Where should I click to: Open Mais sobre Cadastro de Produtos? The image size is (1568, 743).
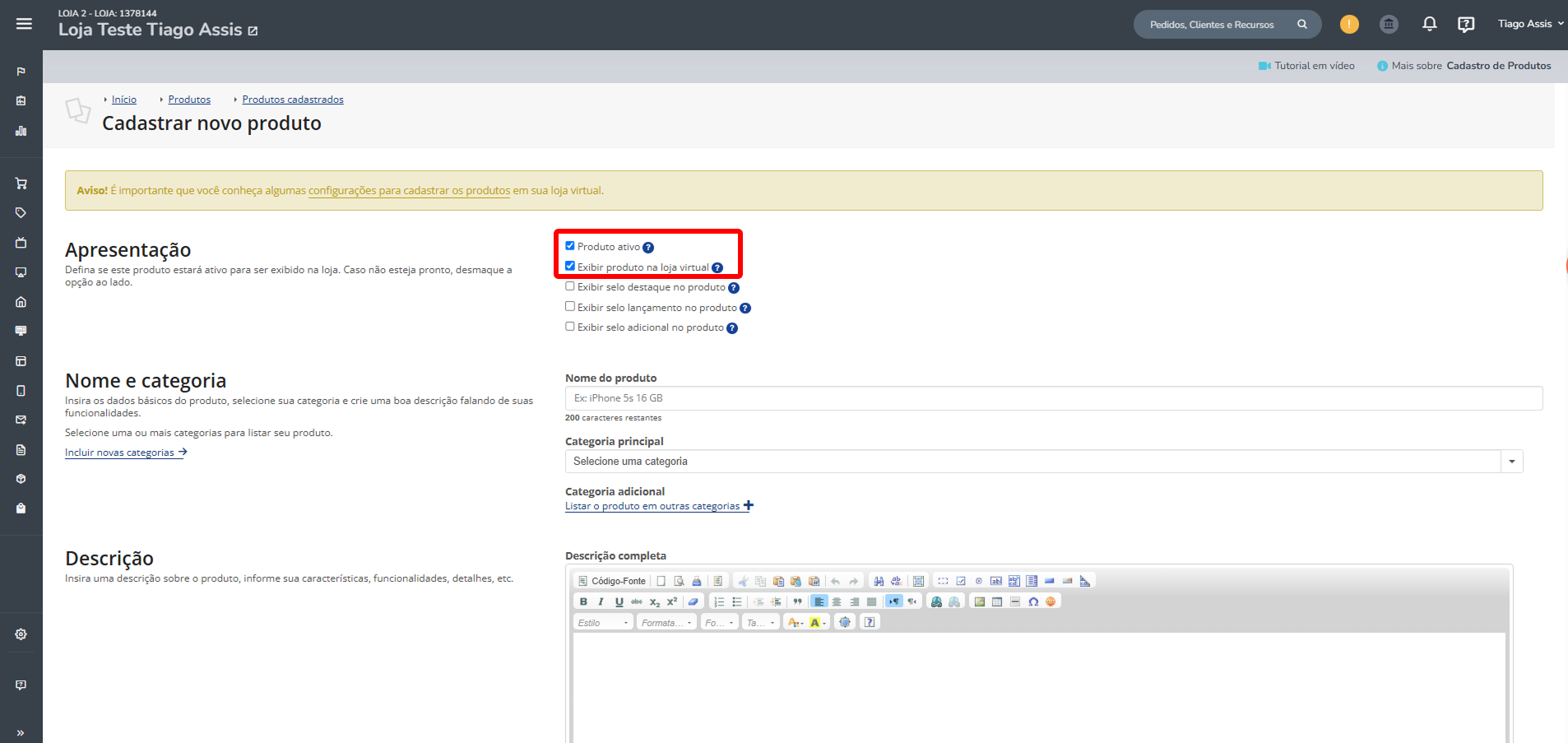click(1464, 66)
